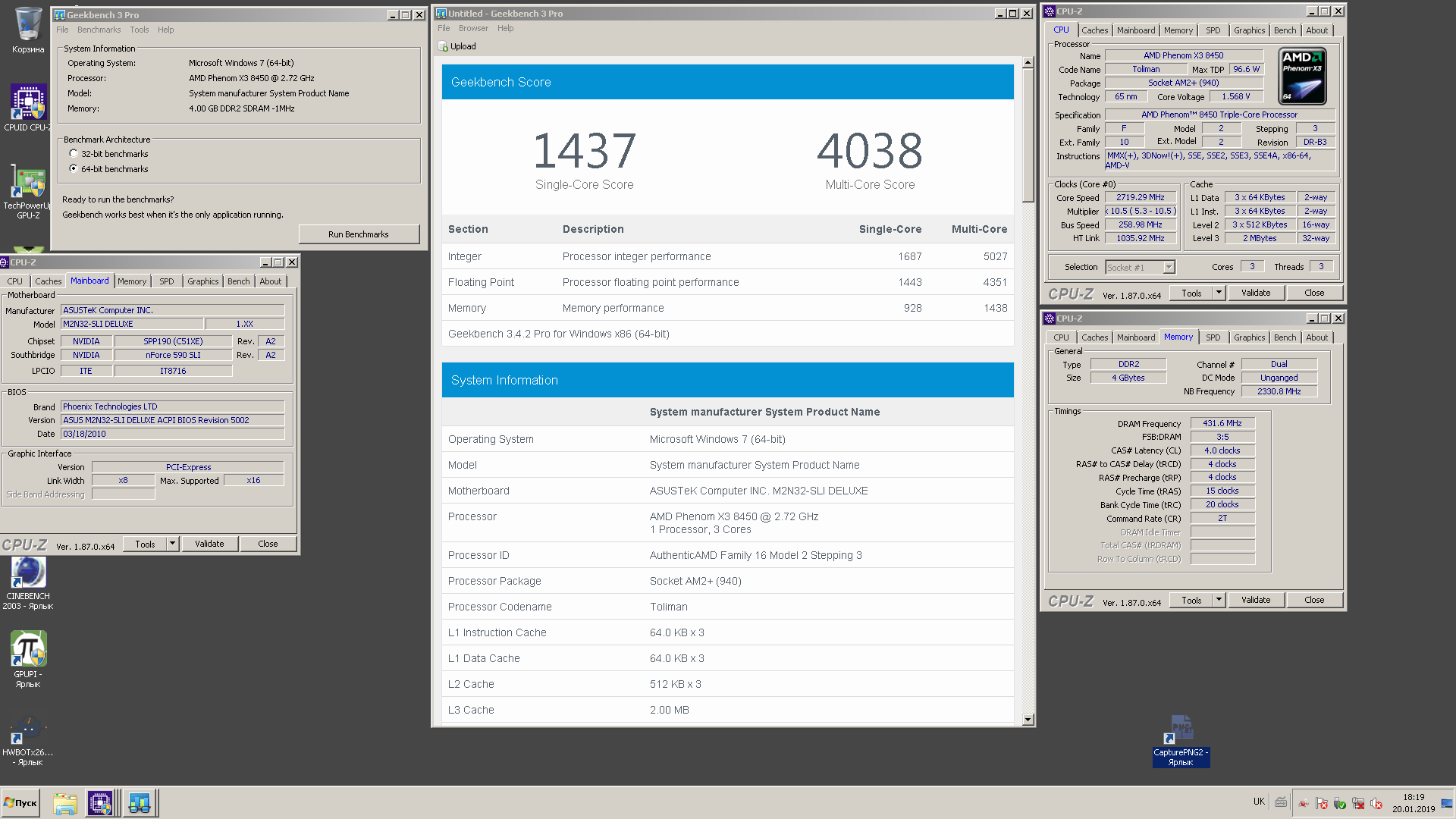This screenshot has height=819, width=1456.
Task: Click scroll down arrow in Geekbench results
Action: point(1028,720)
